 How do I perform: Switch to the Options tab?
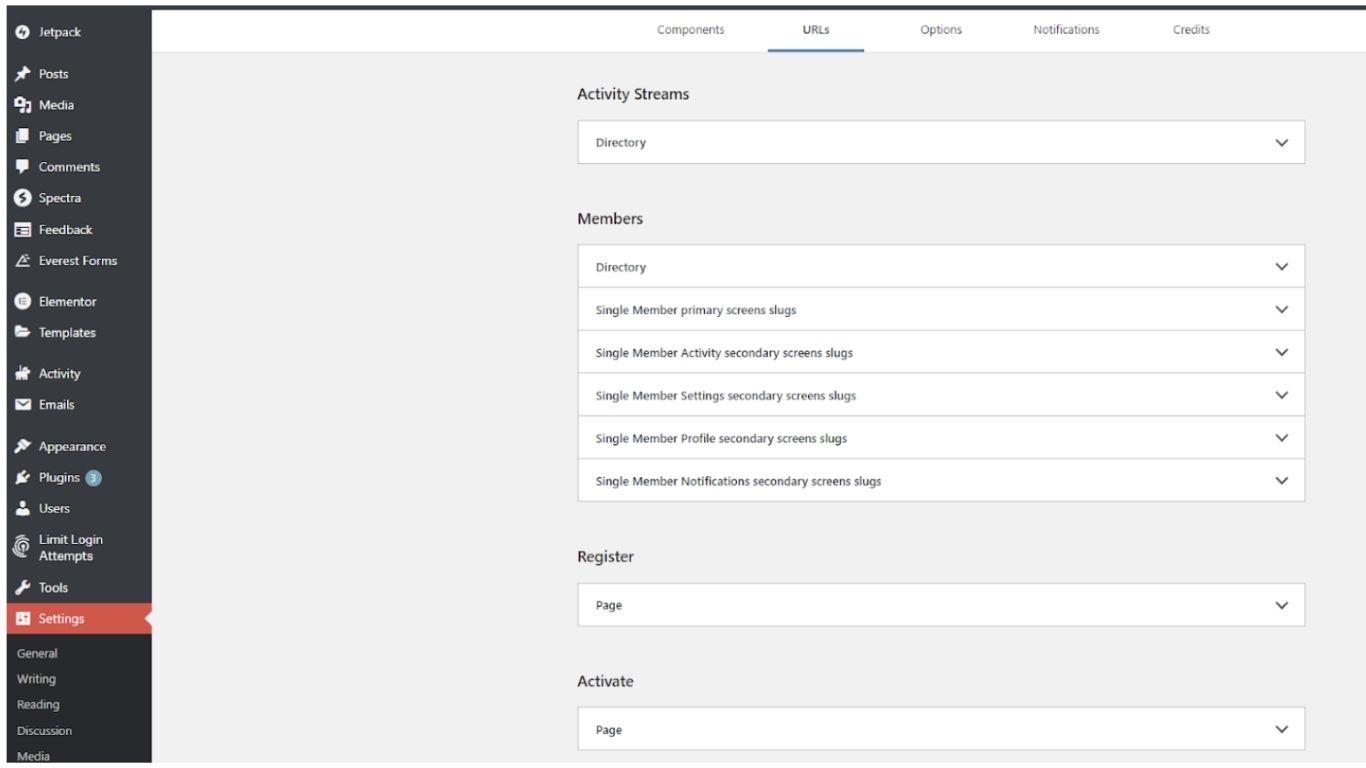pyautogui.click(x=941, y=30)
